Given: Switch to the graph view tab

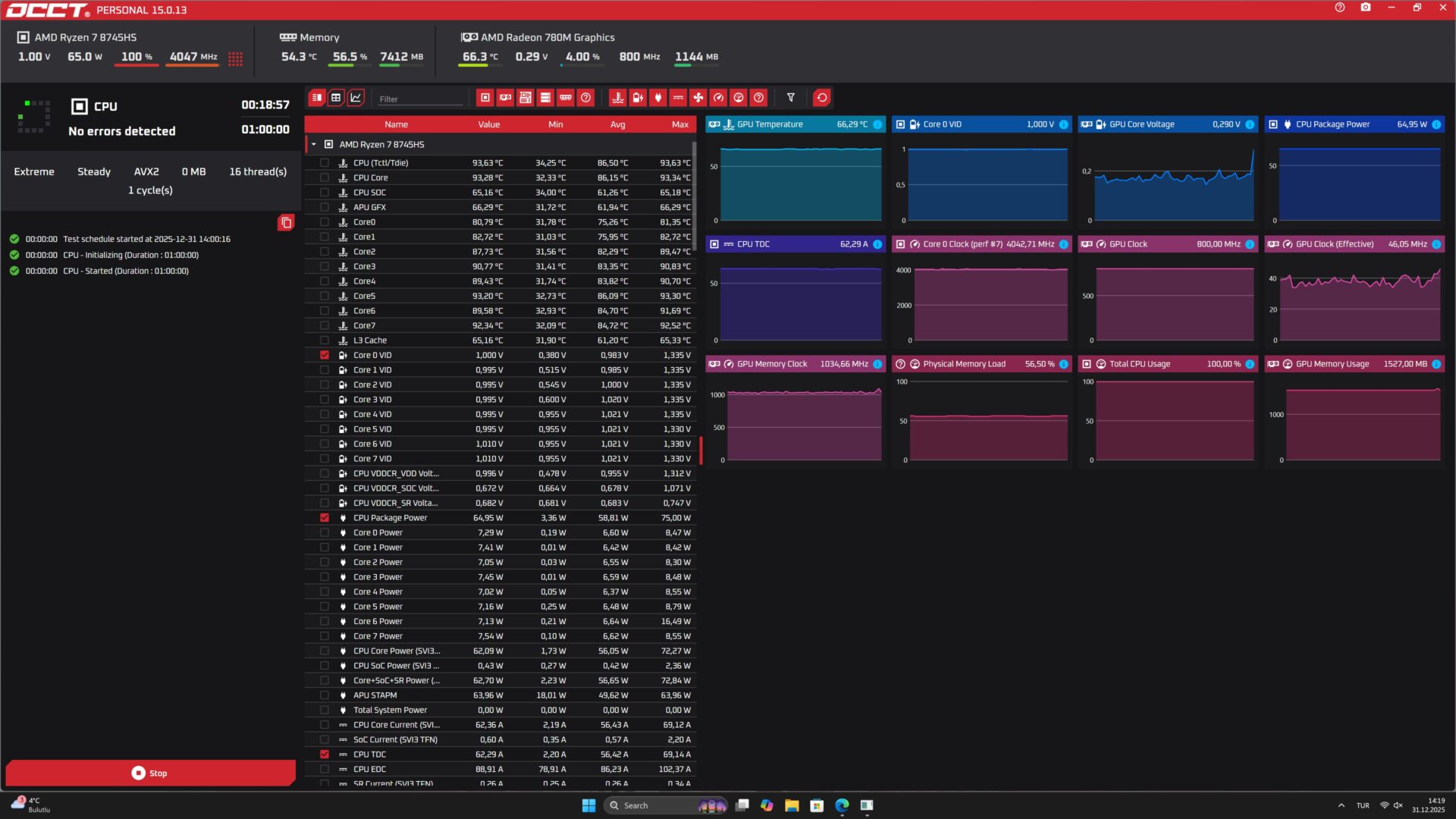Looking at the screenshot, I should [x=355, y=98].
